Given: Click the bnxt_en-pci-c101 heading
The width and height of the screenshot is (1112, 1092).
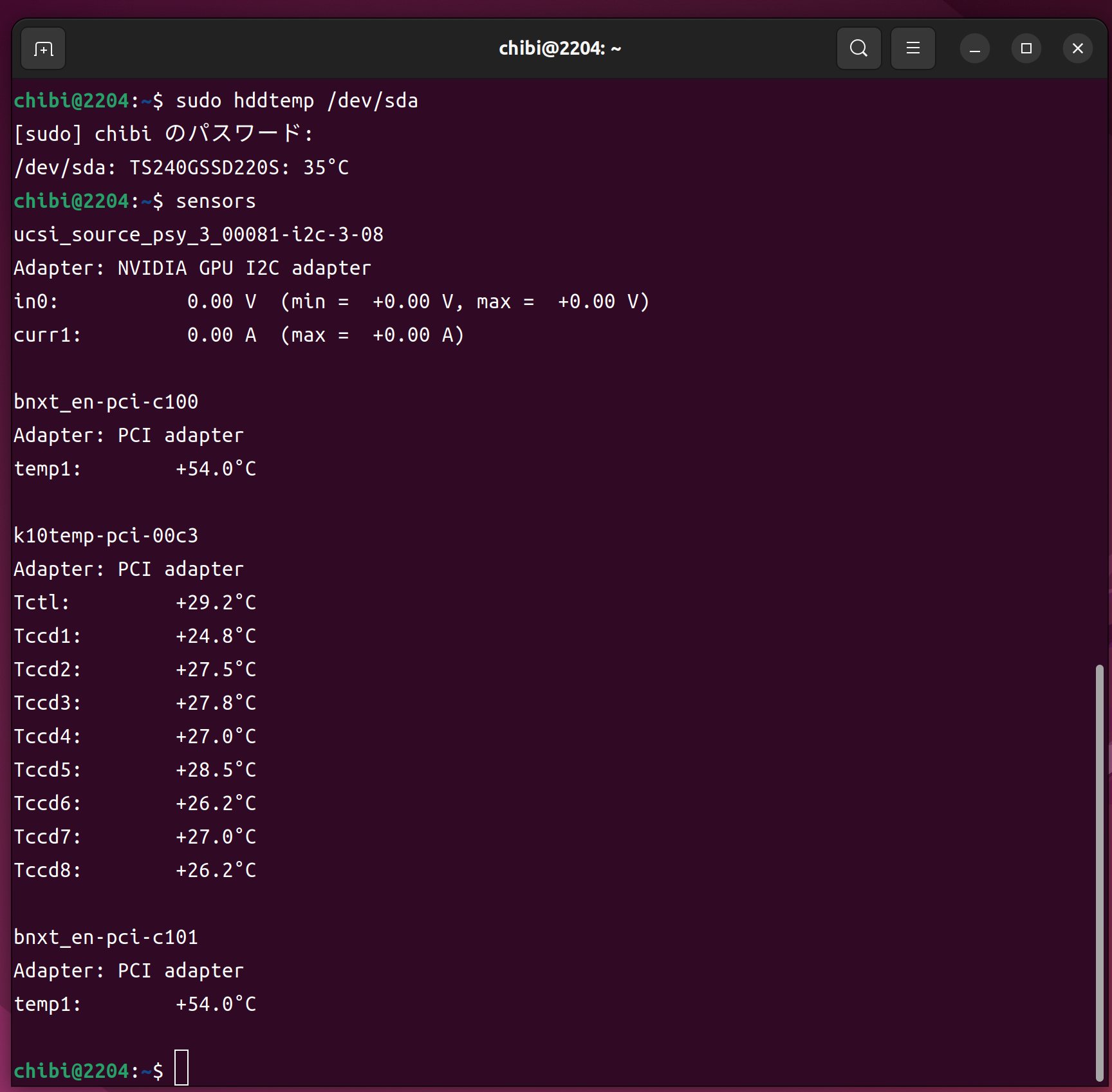Looking at the screenshot, I should (x=106, y=938).
